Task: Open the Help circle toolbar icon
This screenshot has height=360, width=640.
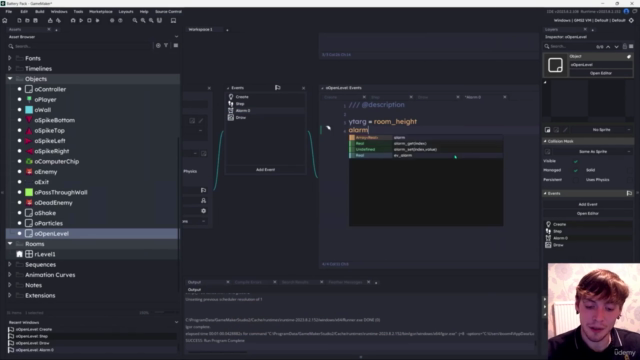Action: (x=120, y=20)
